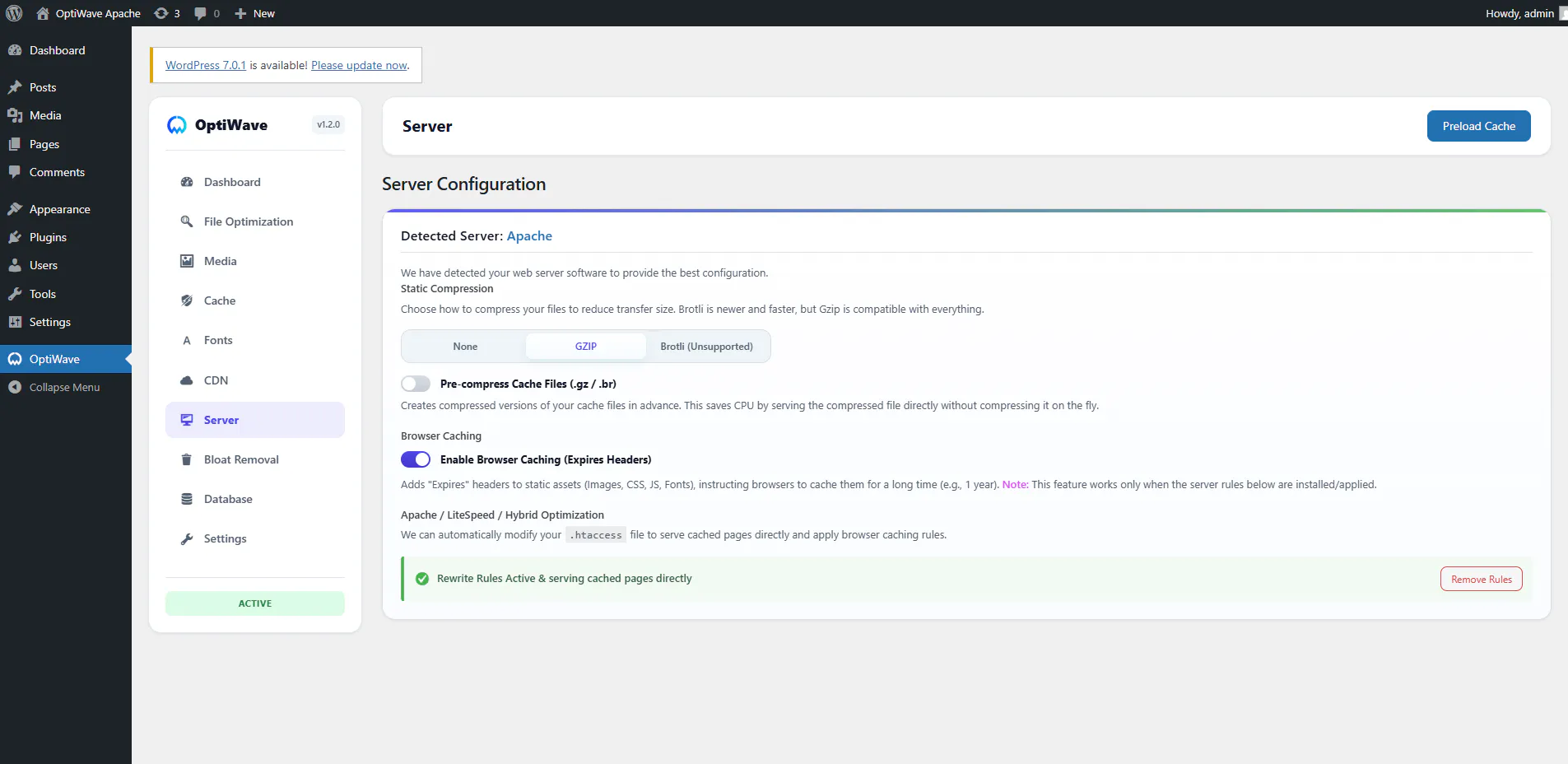Viewport: 1568px width, 764px height.
Task: Click the WordPress logo icon in admin bar
Action: (x=14, y=13)
